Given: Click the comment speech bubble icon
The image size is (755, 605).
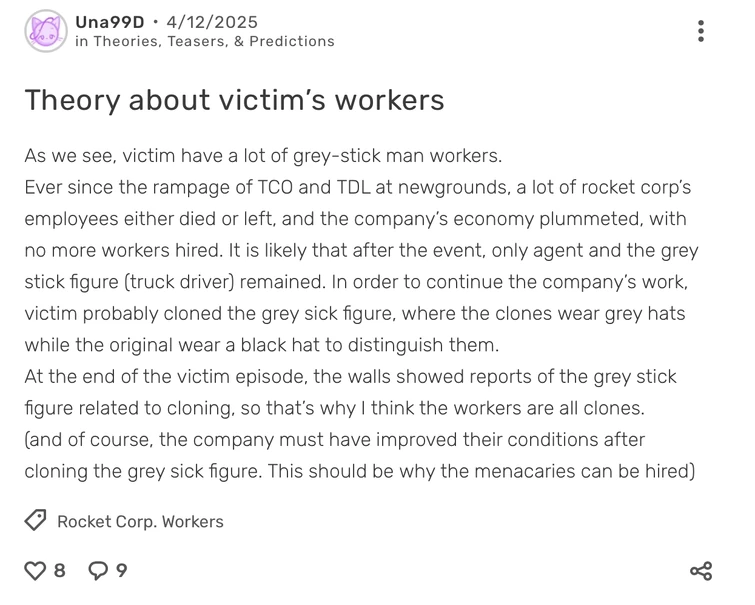Looking at the screenshot, I should pos(99,571).
